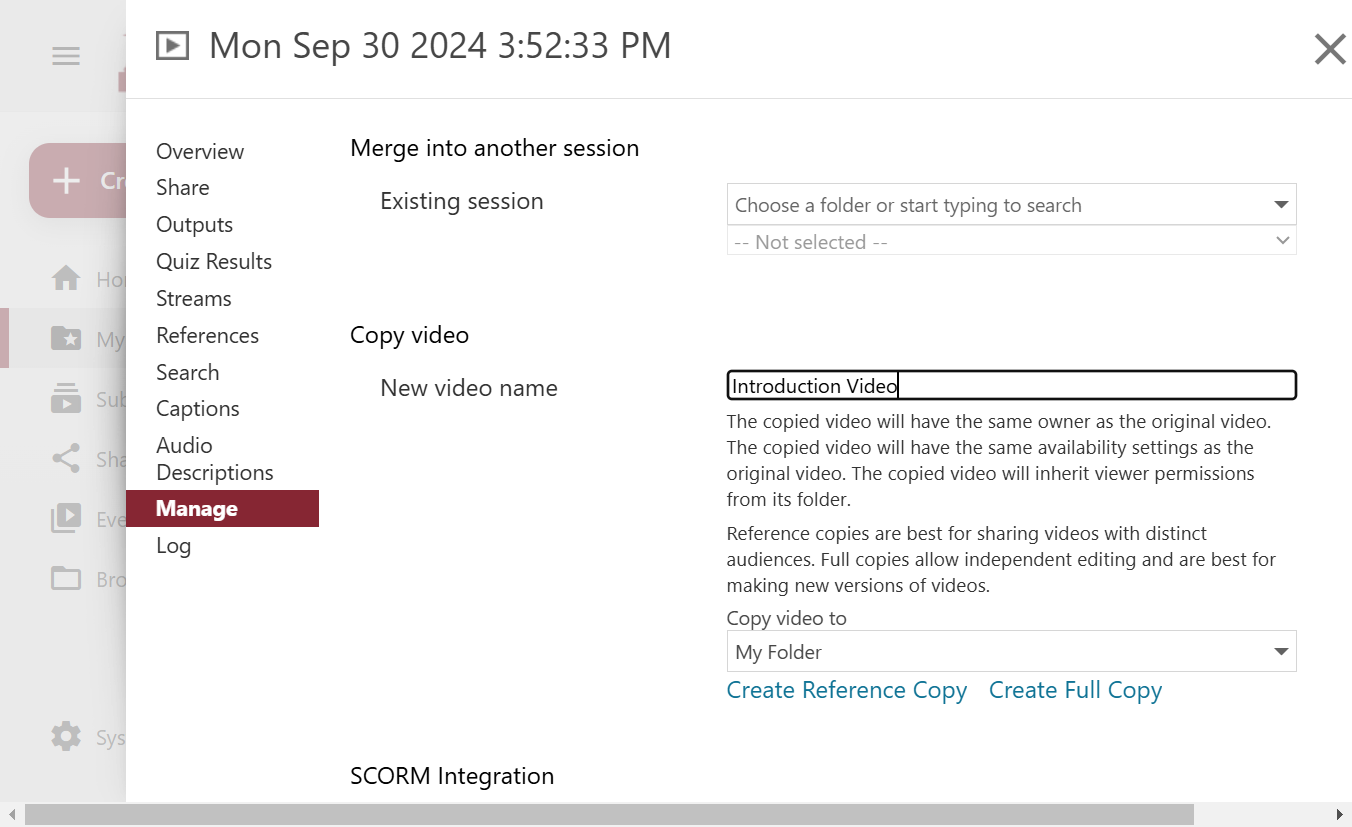Click the Create Reference Copy link
Screen dimensions: 1352x827
click(846, 690)
